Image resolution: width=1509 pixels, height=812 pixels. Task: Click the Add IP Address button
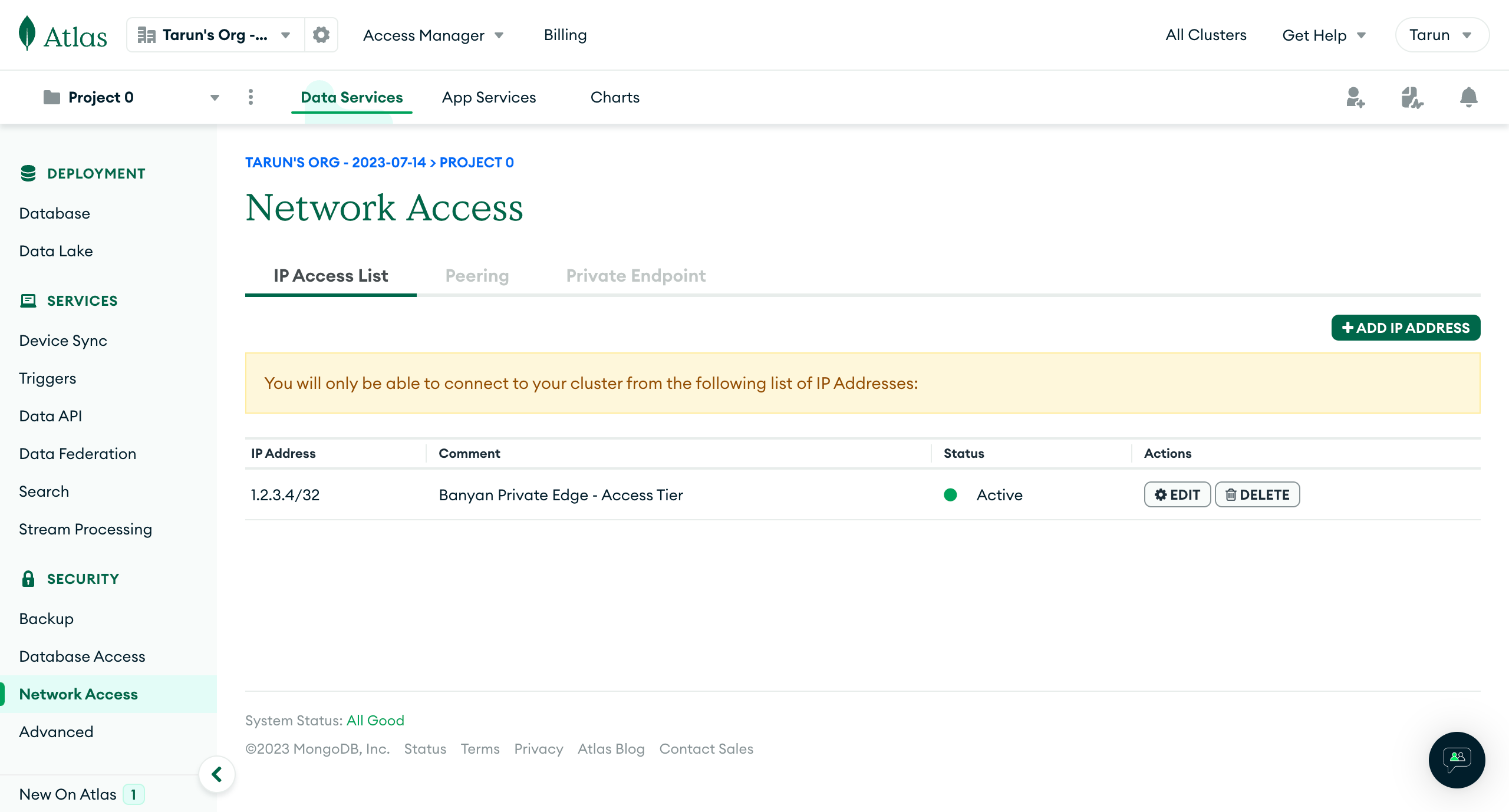click(x=1405, y=328)
